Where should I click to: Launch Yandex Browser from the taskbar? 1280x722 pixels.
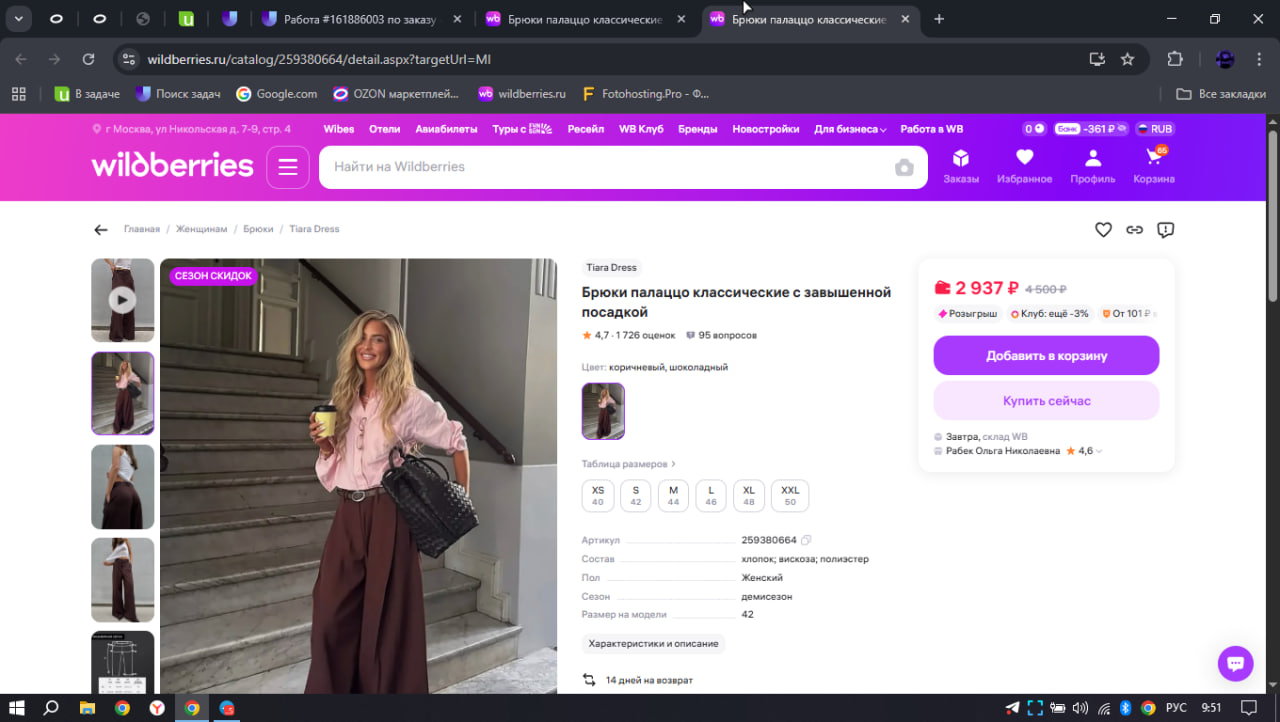click(157, 708)
